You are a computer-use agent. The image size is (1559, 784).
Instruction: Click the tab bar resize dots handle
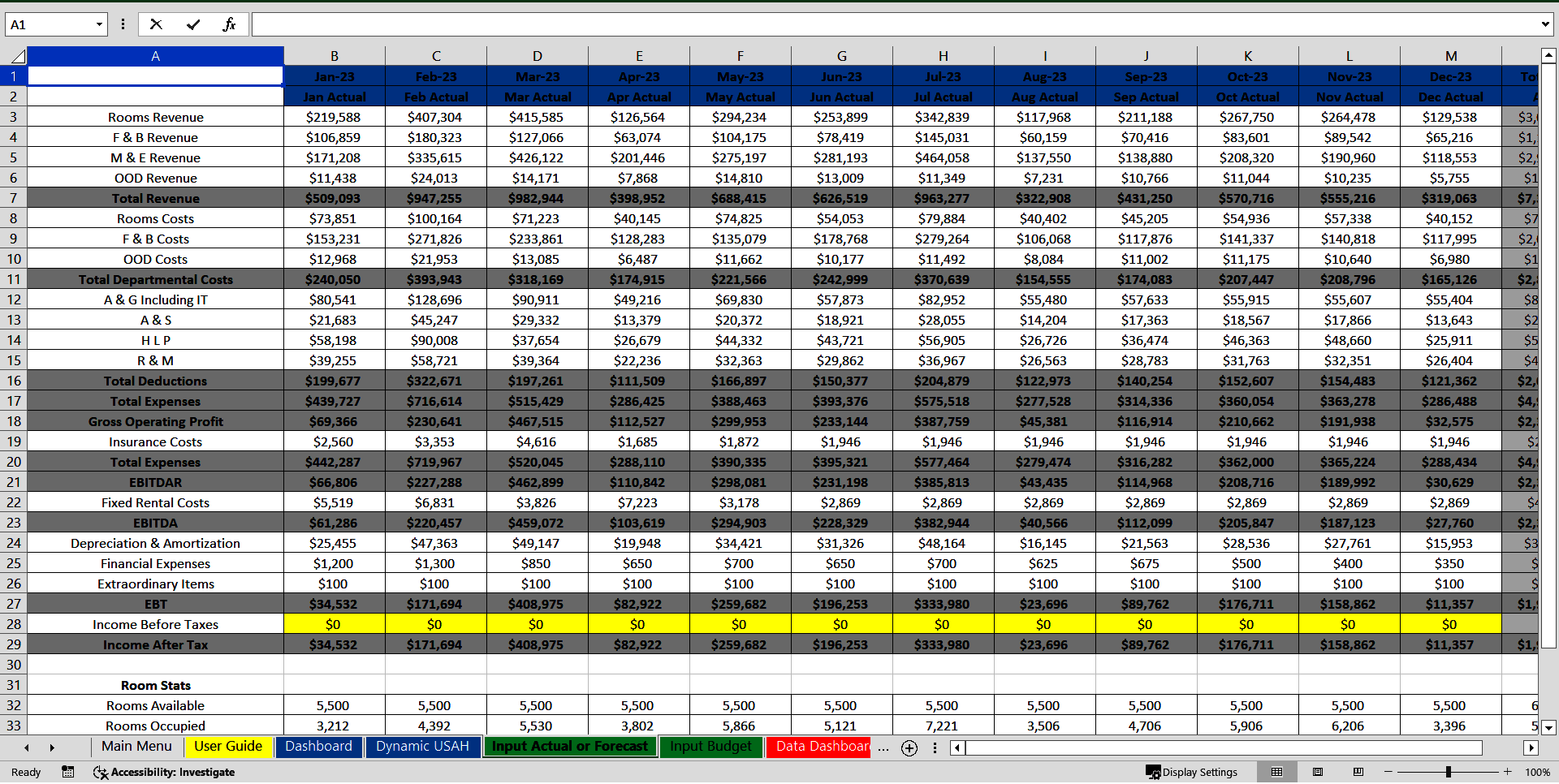tap(935, 748)
